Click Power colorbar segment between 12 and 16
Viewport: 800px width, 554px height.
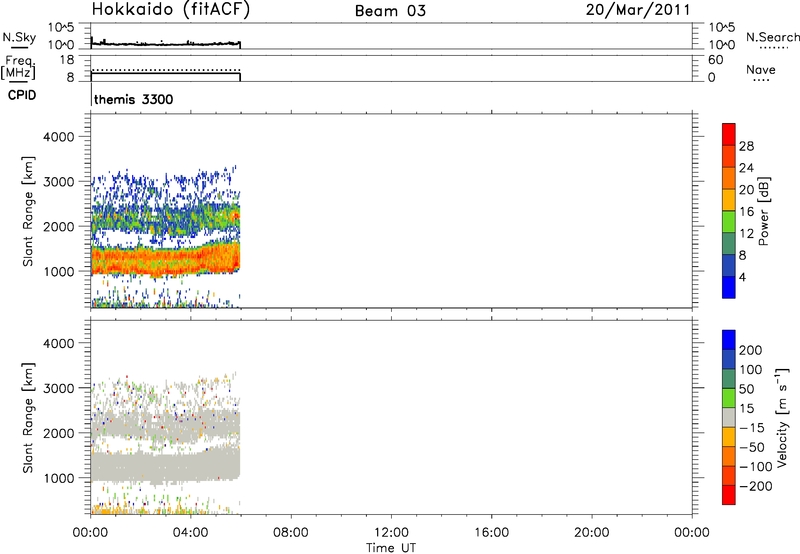[x=729, y=222]
